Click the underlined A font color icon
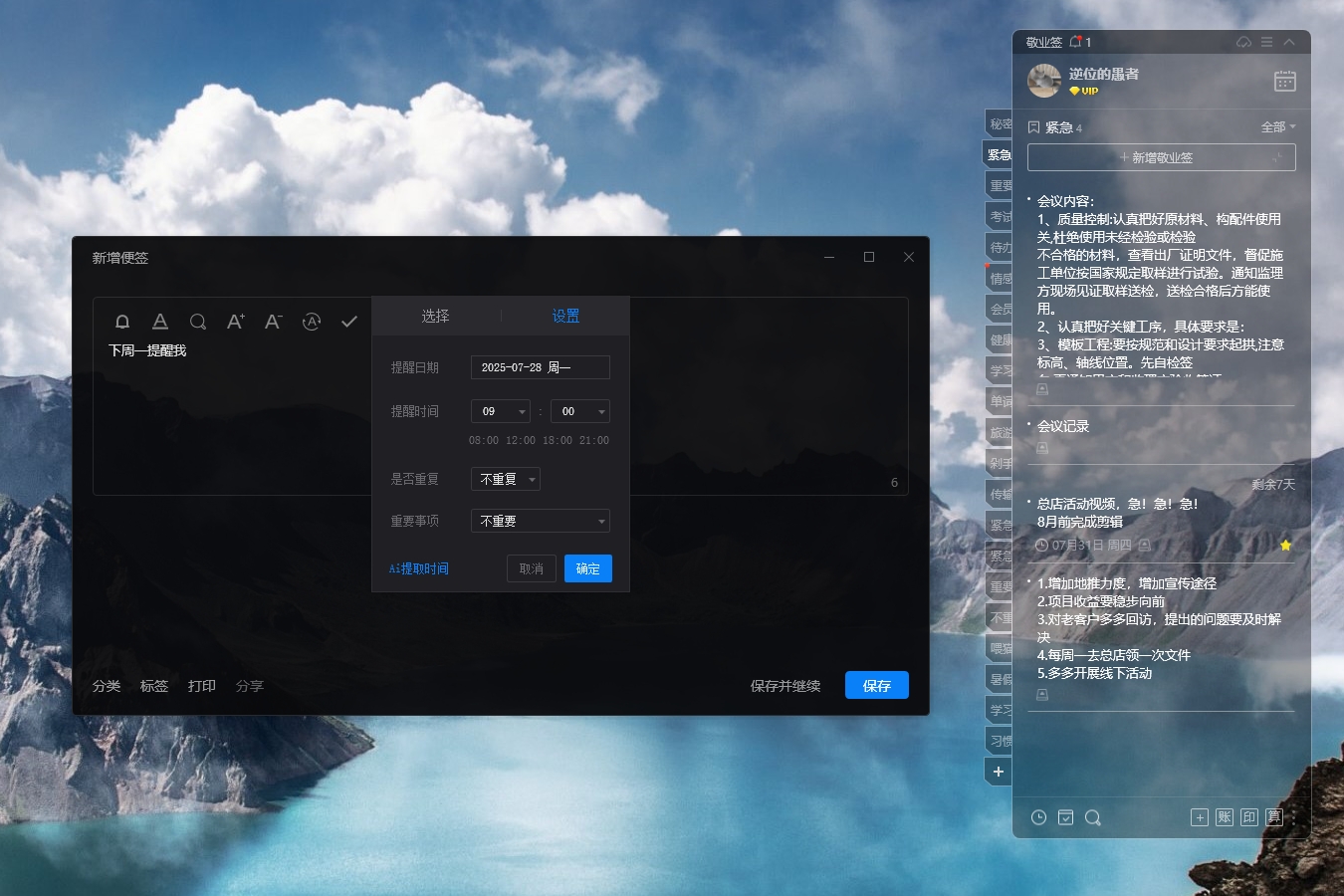This screenshot has width=1344, height=896. point(159,322)
